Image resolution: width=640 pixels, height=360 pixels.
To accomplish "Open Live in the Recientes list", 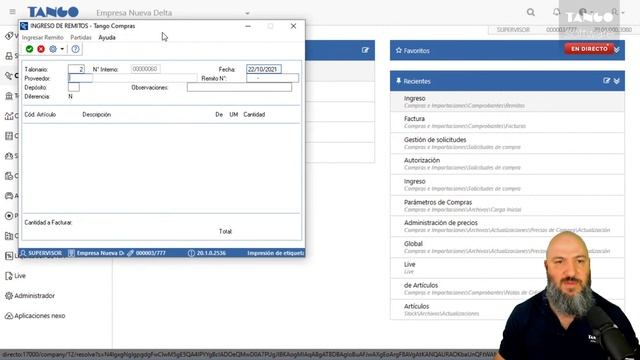I will 507,268.
